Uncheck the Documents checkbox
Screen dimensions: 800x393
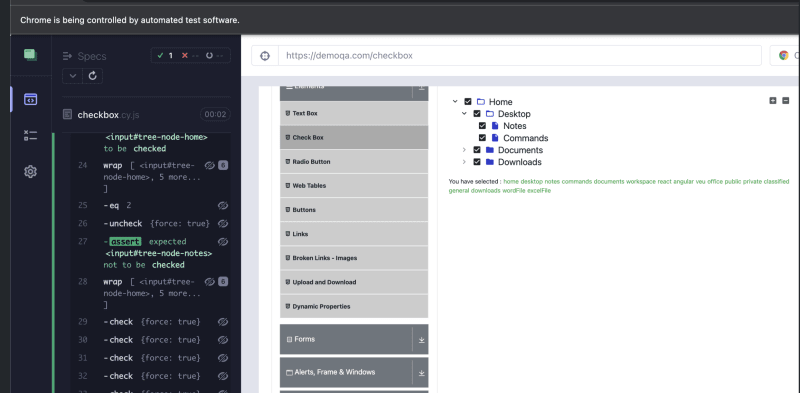click(477, 150)
